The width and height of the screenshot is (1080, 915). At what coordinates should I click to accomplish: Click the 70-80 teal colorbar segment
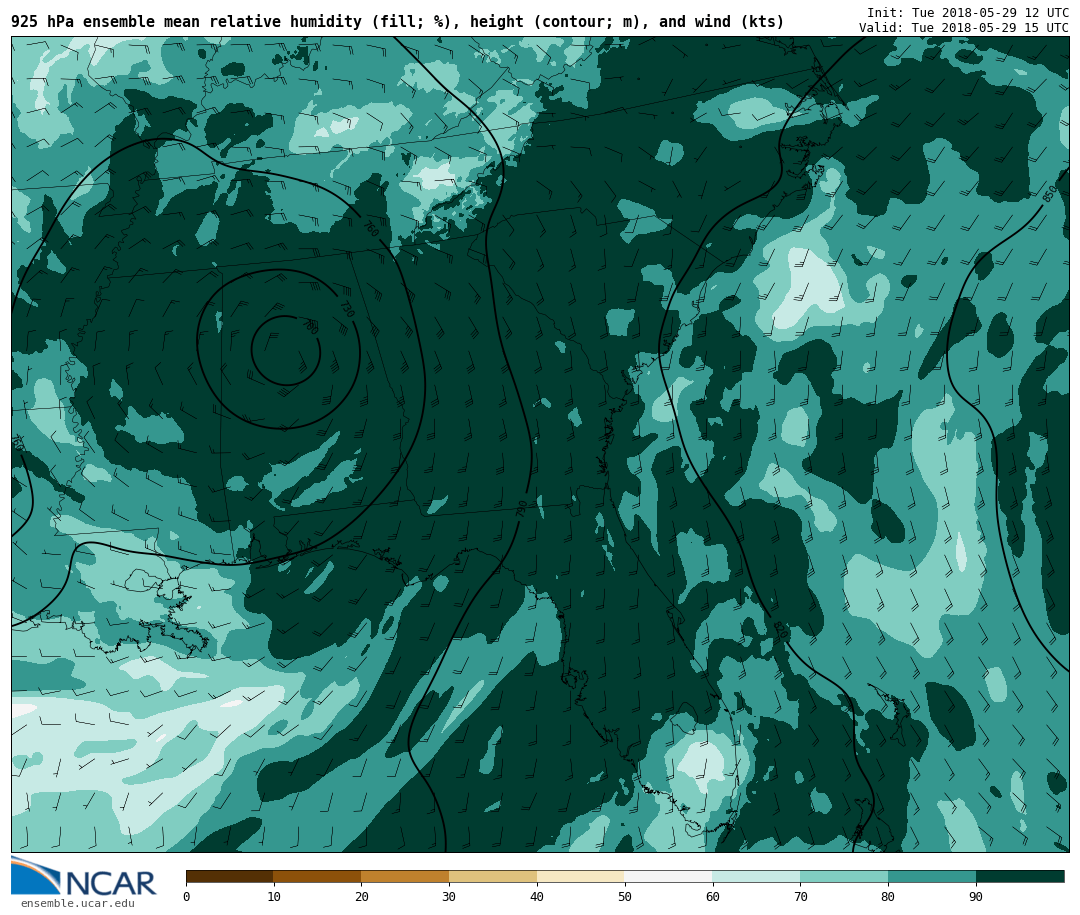coord(844,876)
